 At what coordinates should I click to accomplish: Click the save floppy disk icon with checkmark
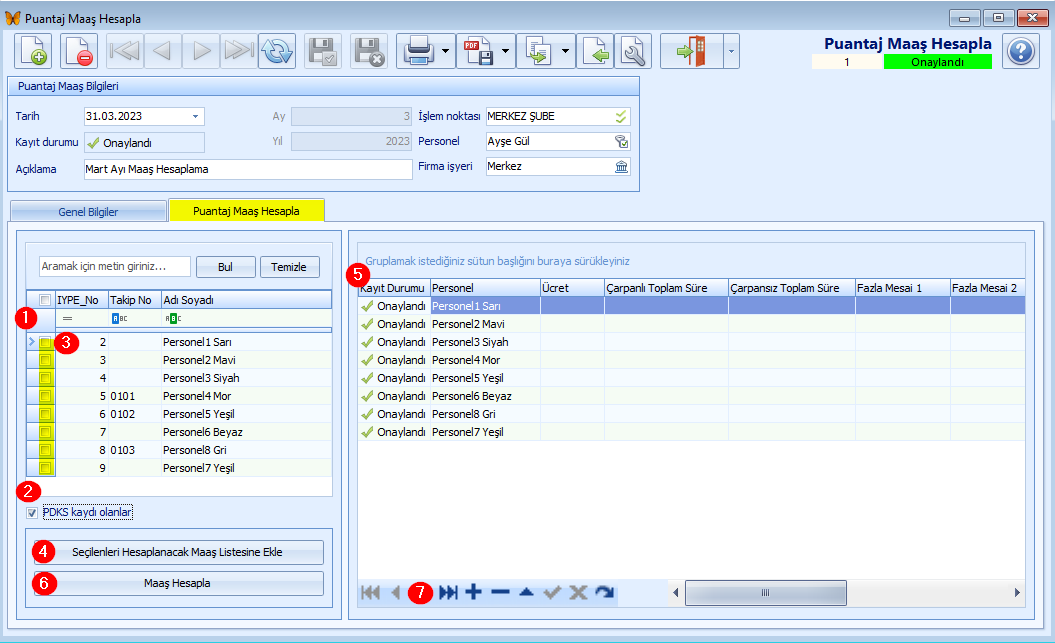(323, 51)
